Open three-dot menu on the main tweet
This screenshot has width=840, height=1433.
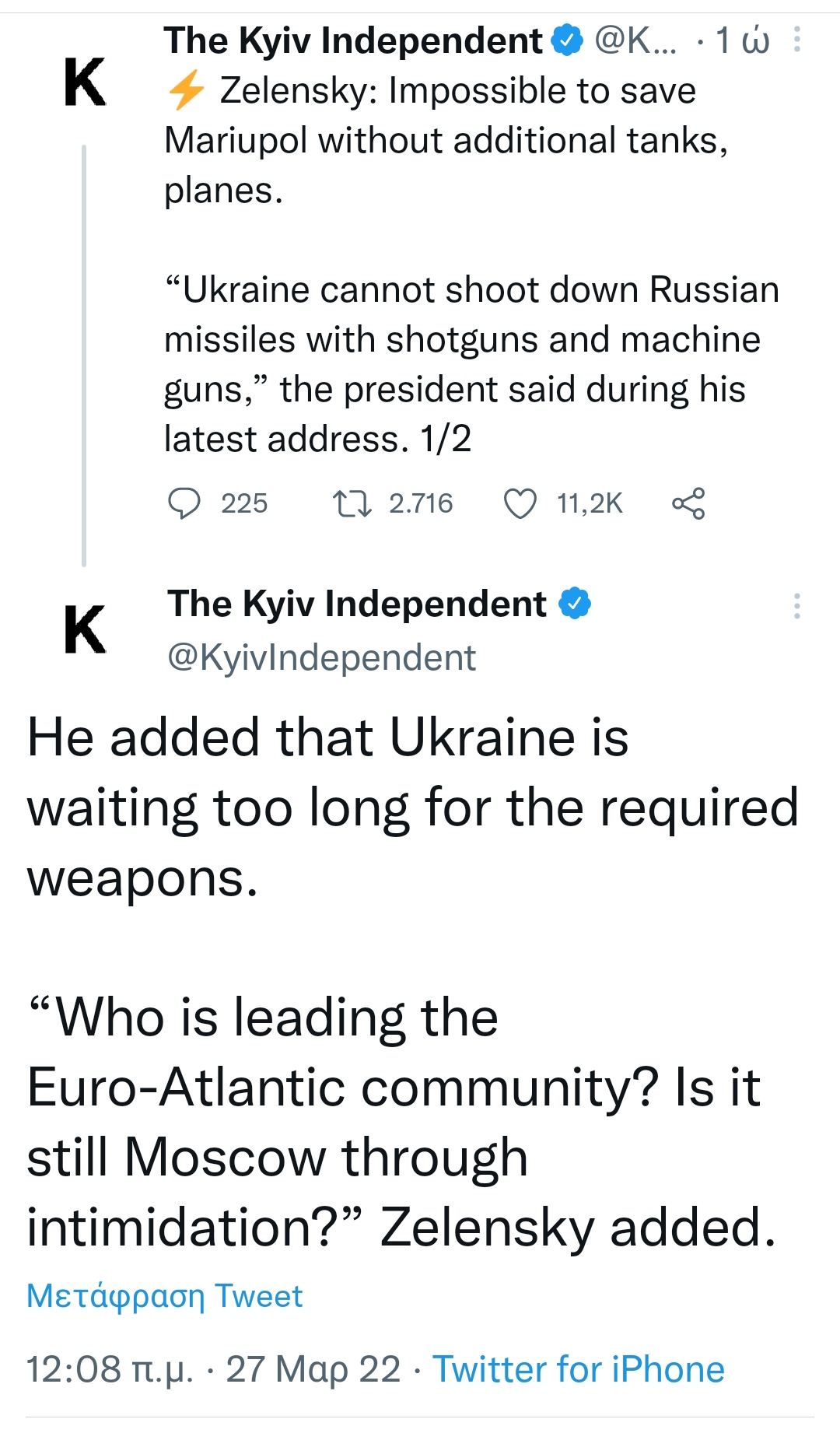point(797,606)
